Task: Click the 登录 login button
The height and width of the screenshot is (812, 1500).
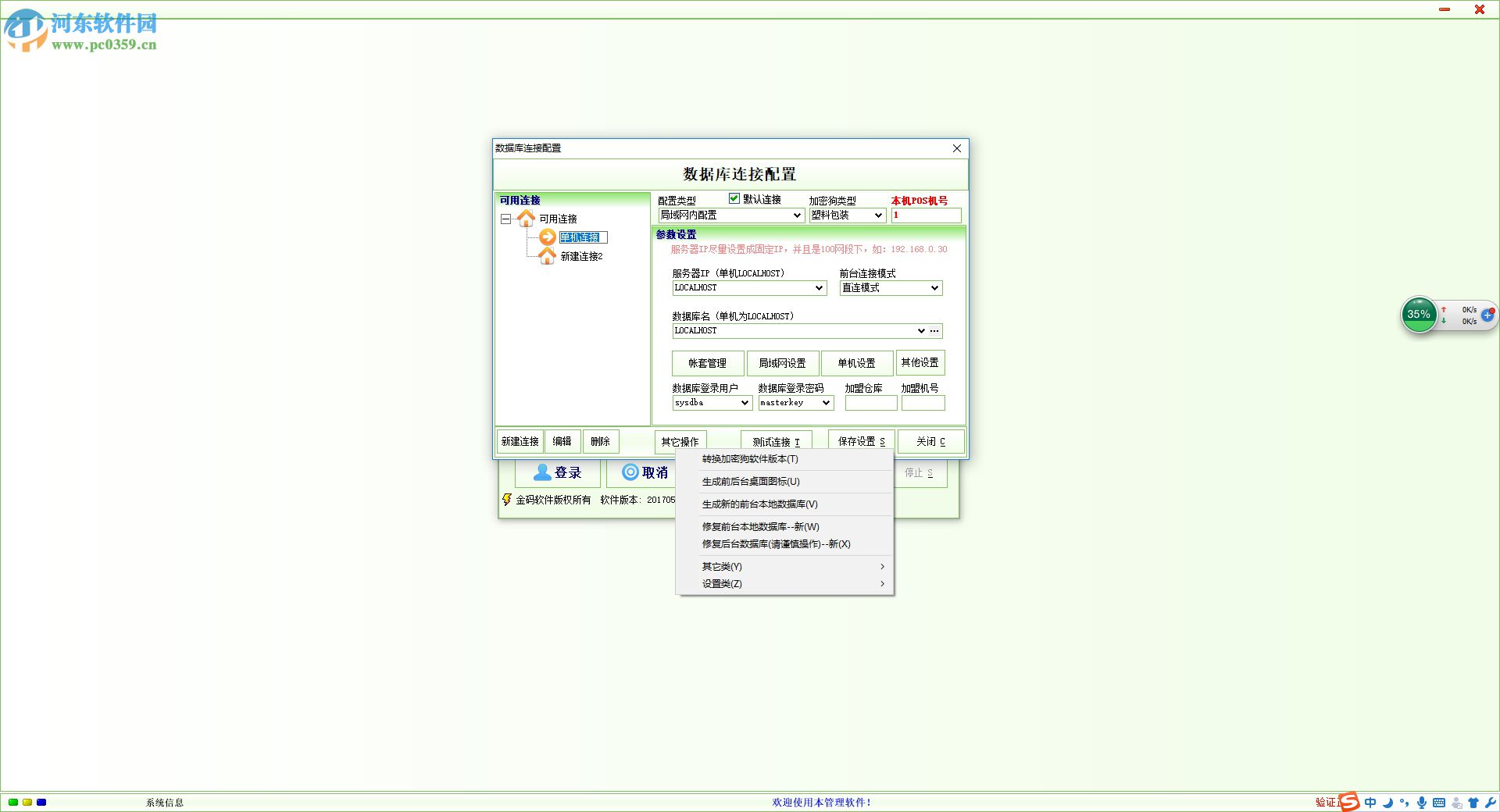Action: pyautogui.click(x=558, y=473)
